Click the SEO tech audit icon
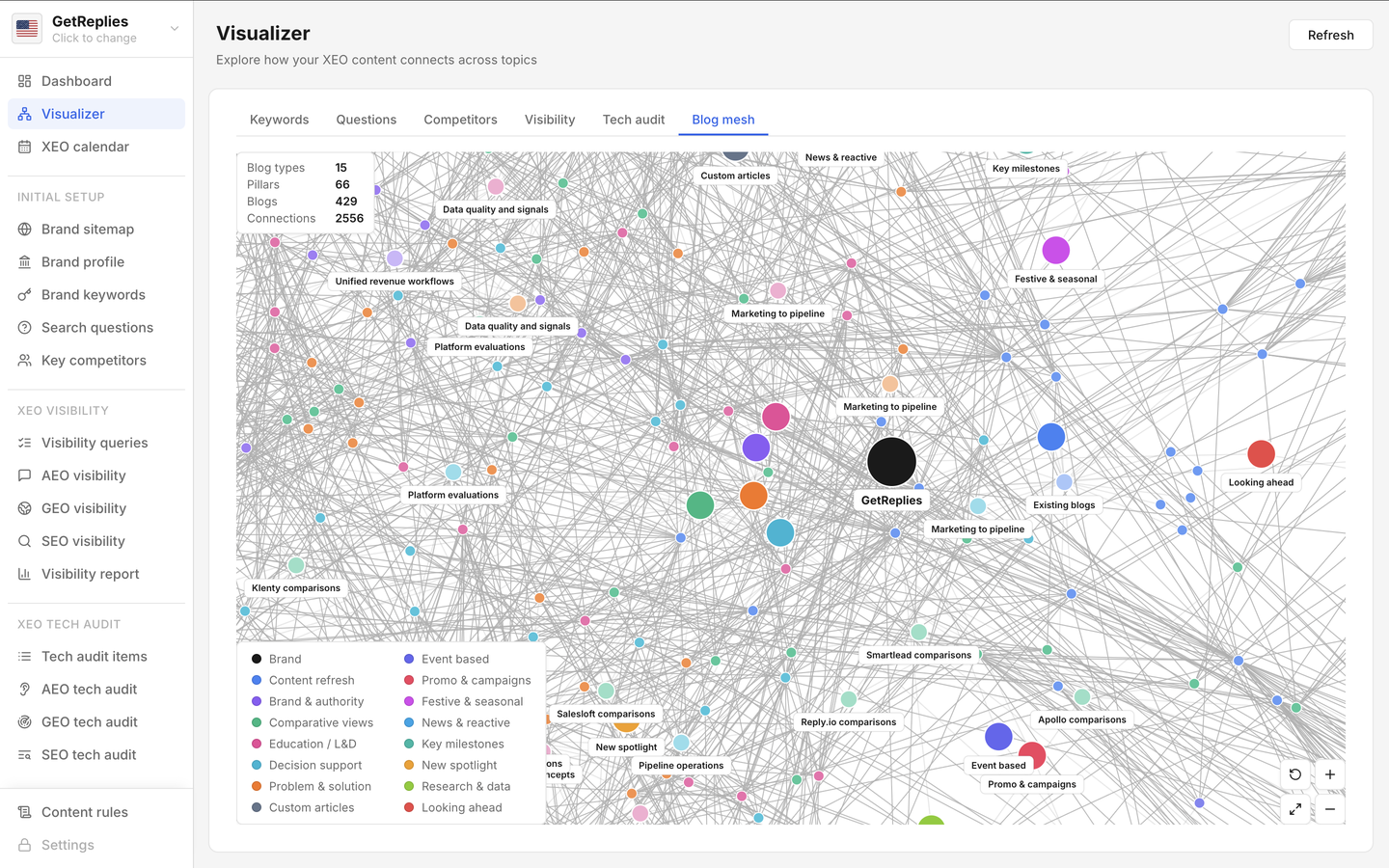The height and width of the screenshot is (868, 1389). (x=25, y=755)
